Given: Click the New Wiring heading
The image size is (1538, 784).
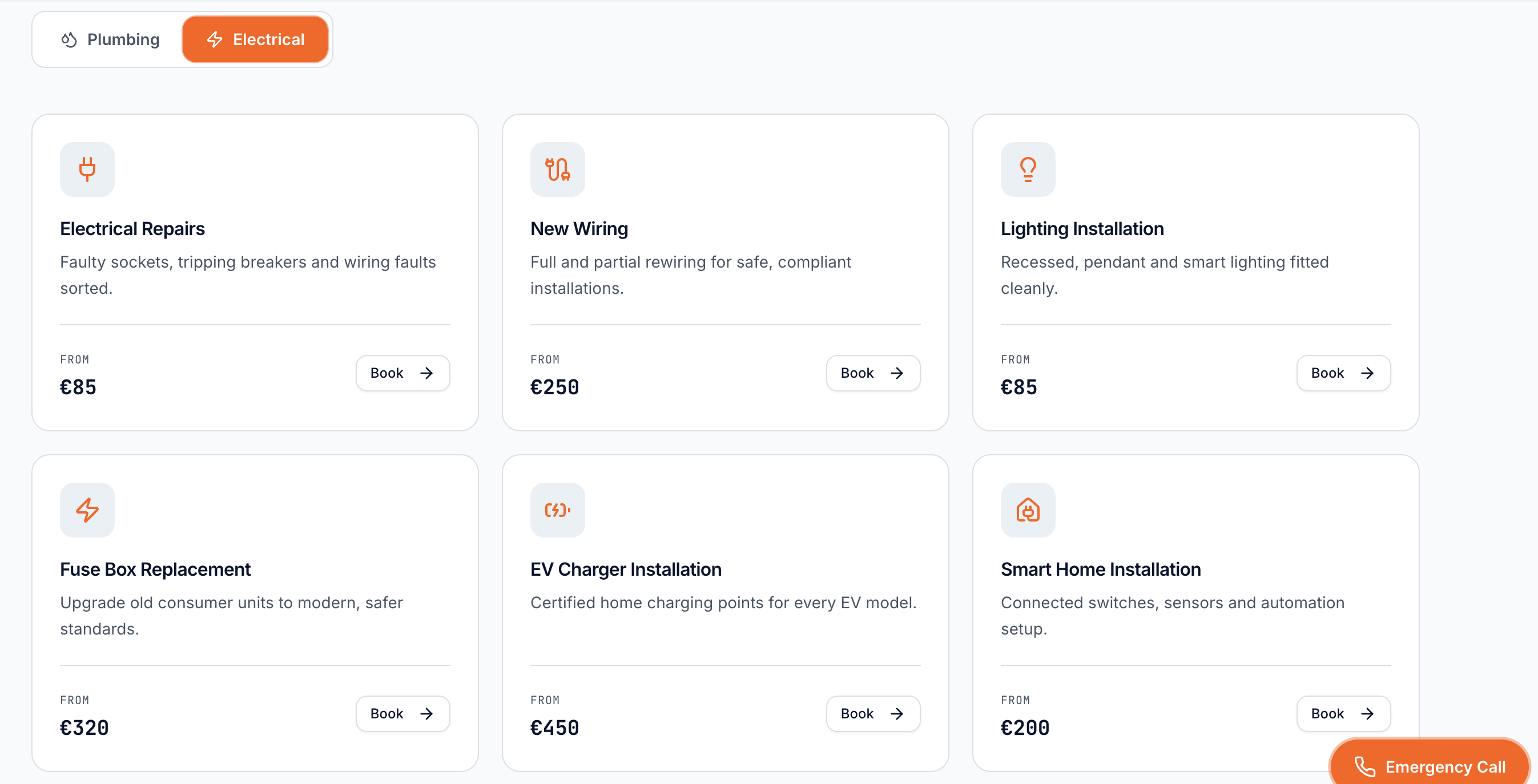Looking at the screenshot, I should coord(578,228).
